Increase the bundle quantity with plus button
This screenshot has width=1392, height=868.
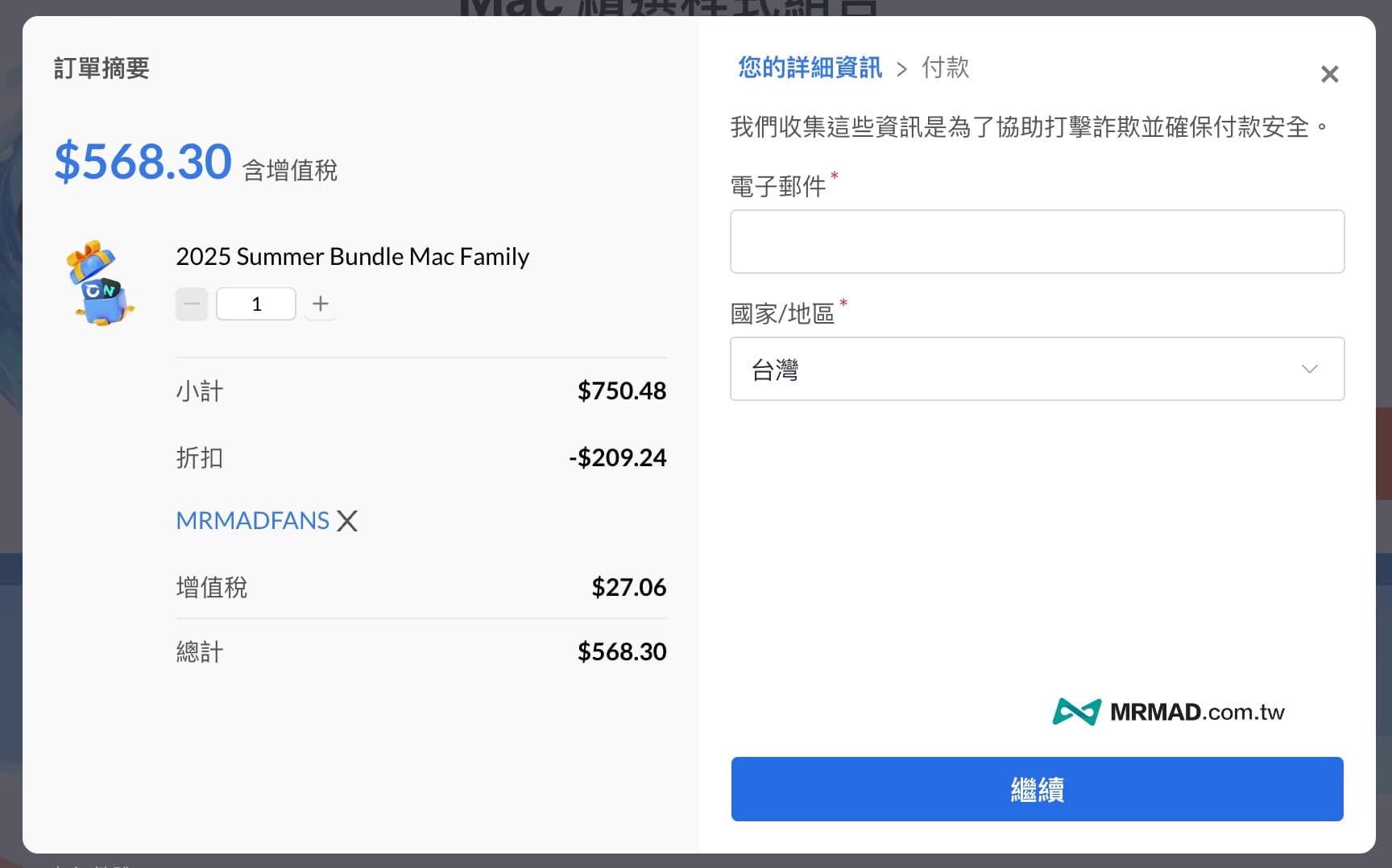[x=321, y=304]
